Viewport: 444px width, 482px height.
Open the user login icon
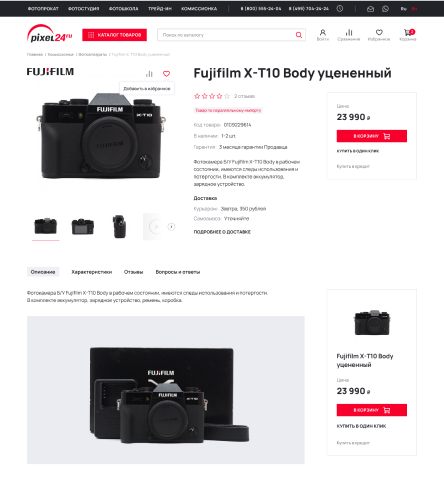(323, 32)
